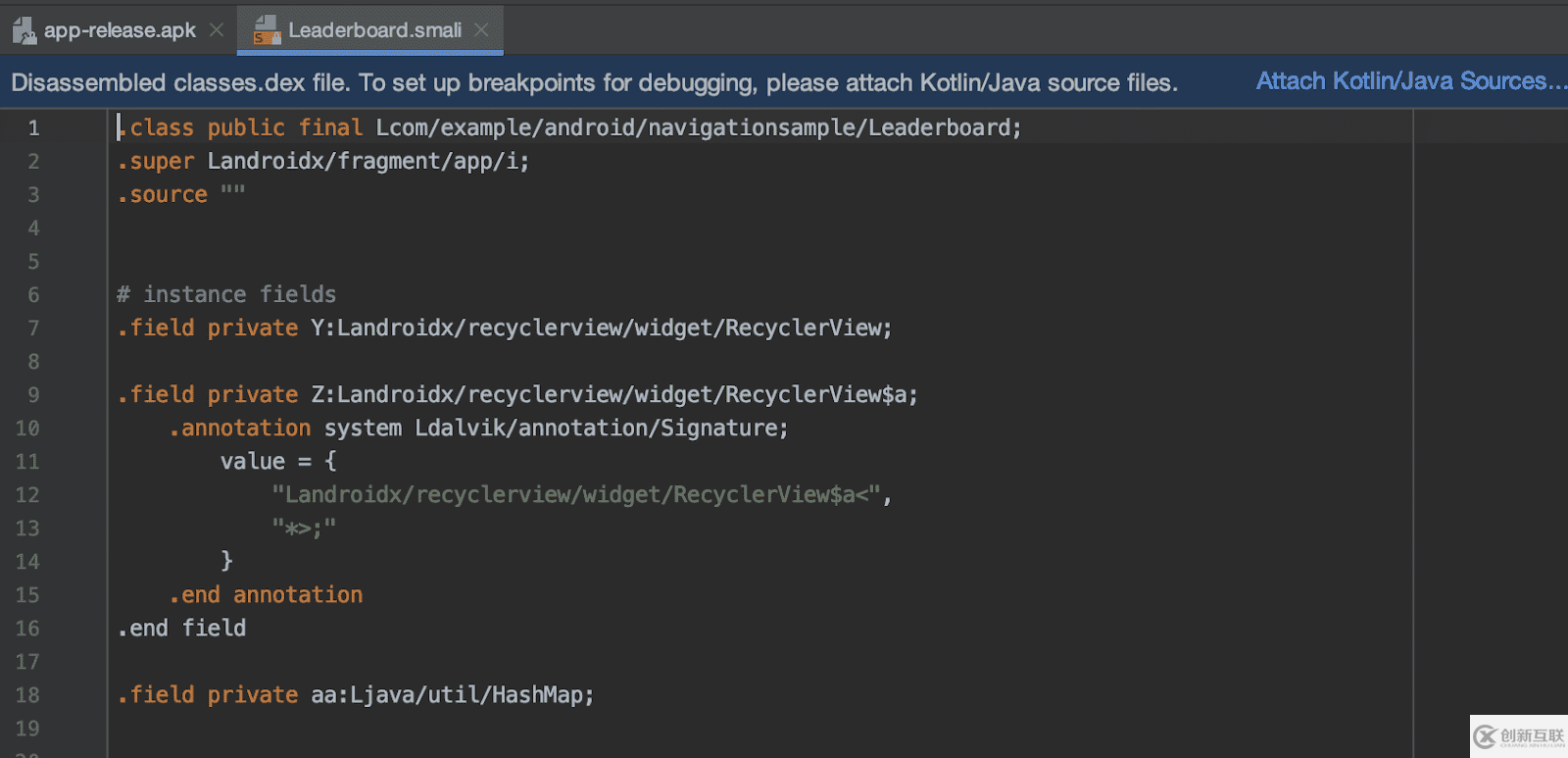Close the Leaderboard.smali tab
Screen dimensions: 1568x758
[481, 30]
